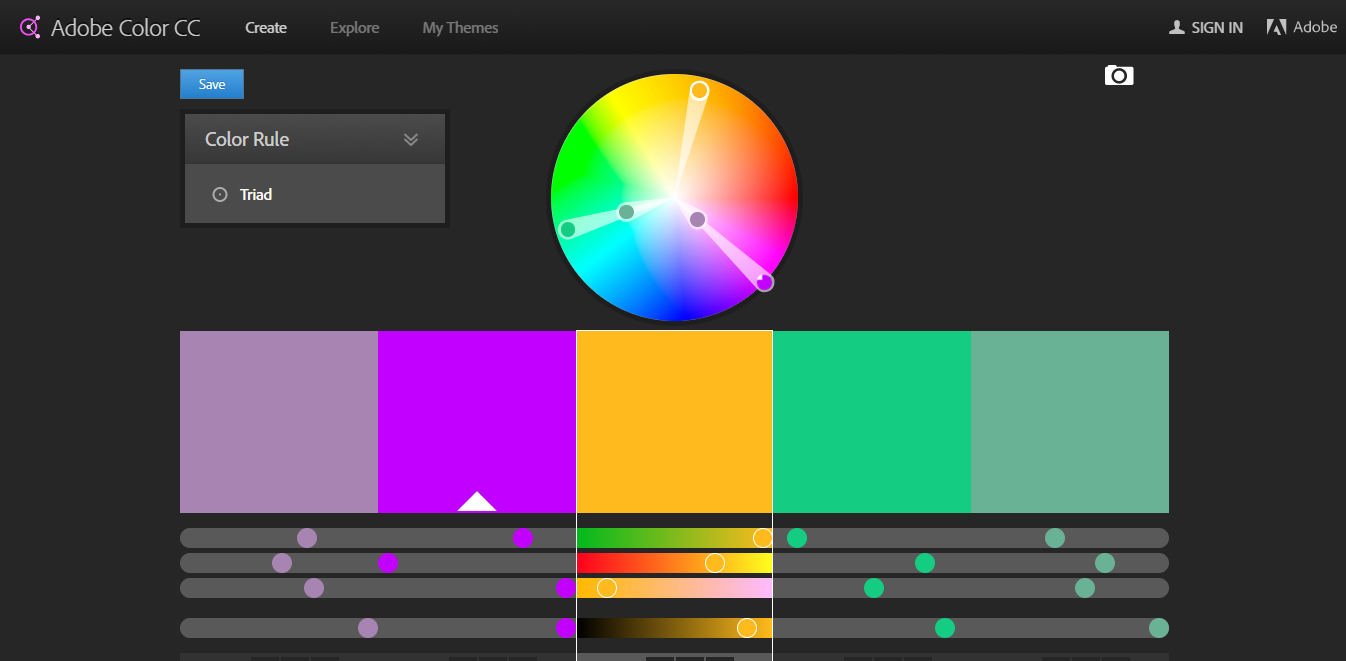Click the magenta handle at wheel edge
1346x661 pixels.
click(765, 282)
